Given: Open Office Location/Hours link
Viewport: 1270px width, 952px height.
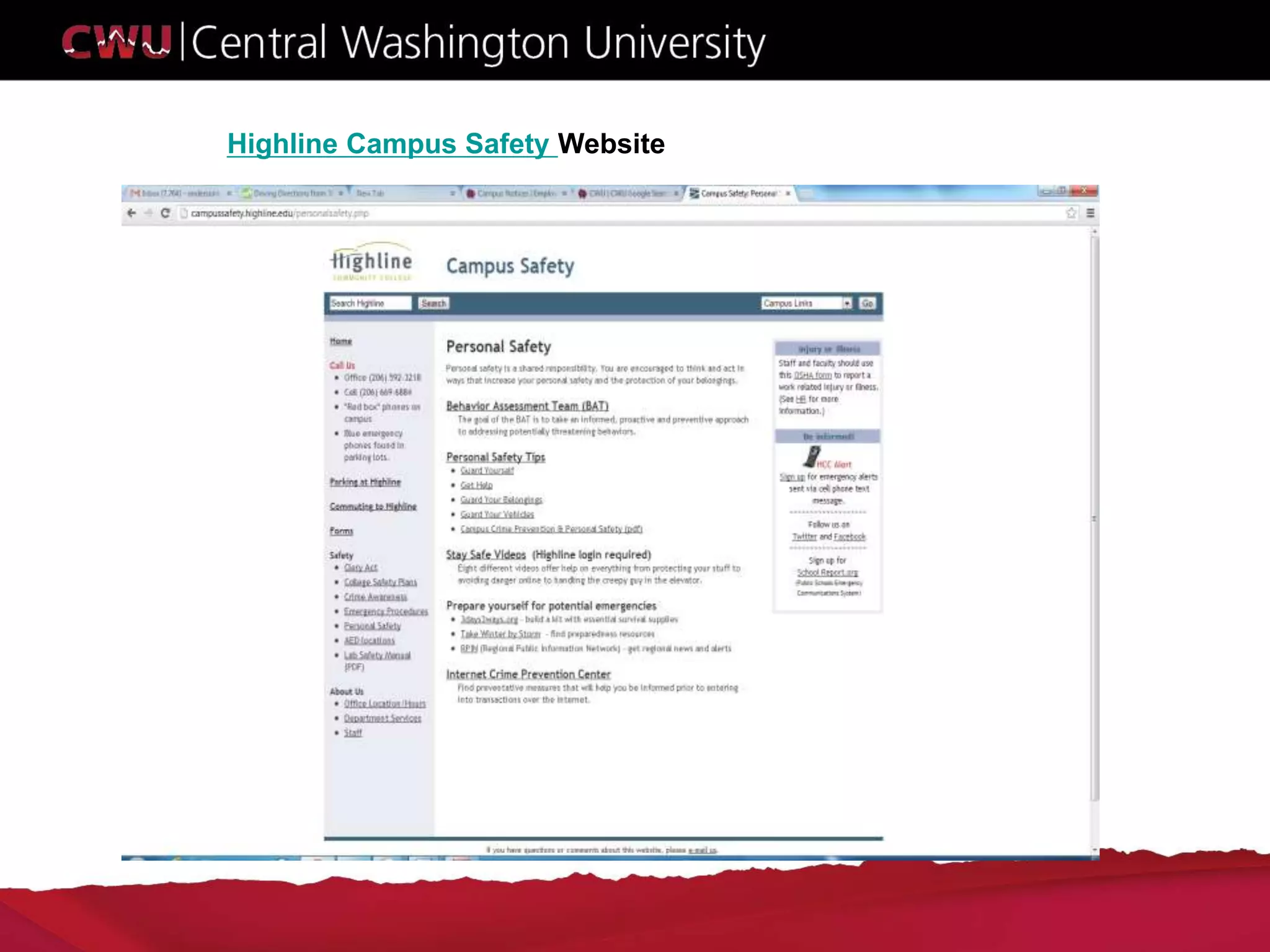Looking at the screenshot, I should point(384,704).
